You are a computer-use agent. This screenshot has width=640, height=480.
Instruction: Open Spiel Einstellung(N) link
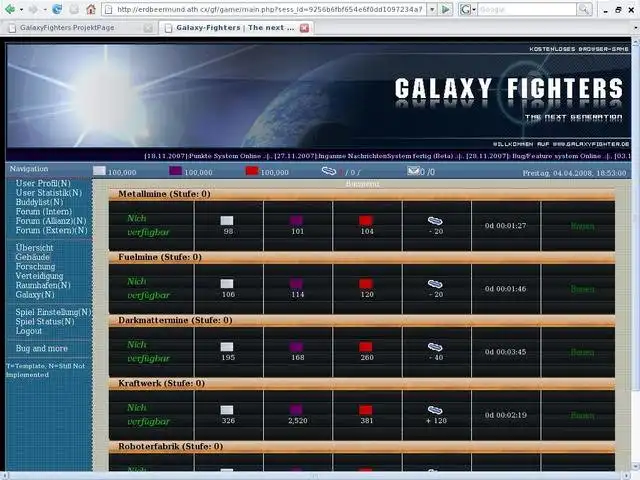point(53,312)
